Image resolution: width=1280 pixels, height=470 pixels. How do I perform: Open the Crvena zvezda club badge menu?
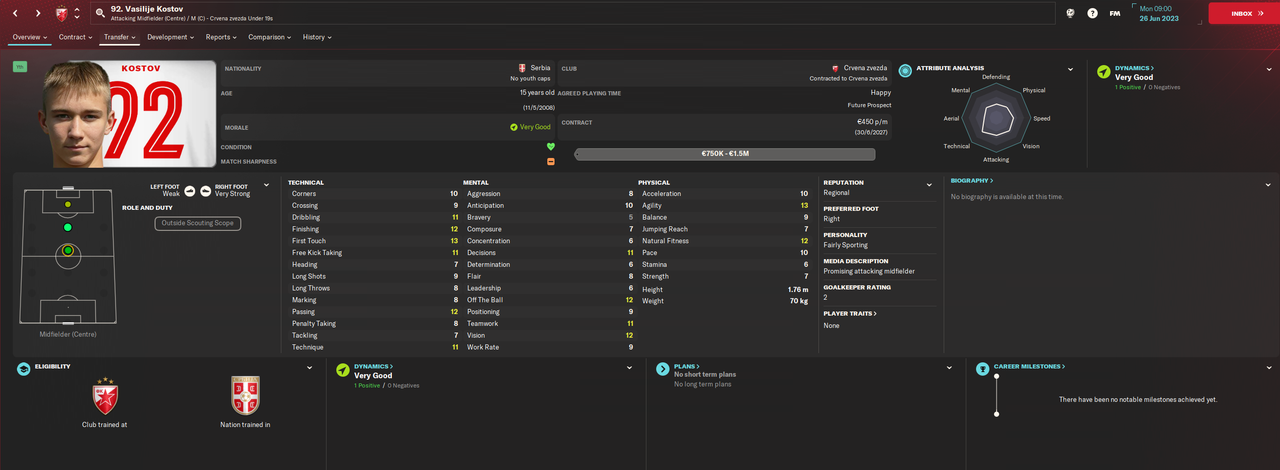click(x=62, y=13)
